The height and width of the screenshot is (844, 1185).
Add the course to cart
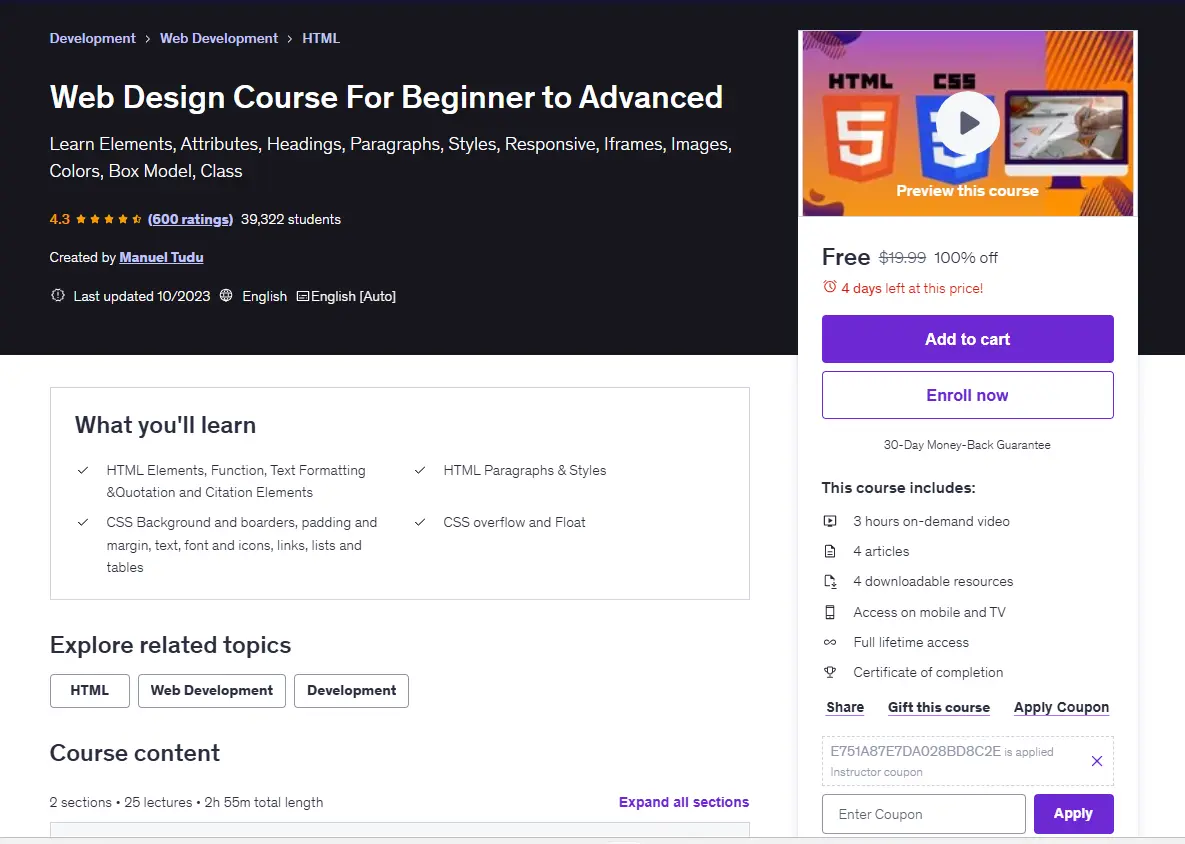click(967, 339)
